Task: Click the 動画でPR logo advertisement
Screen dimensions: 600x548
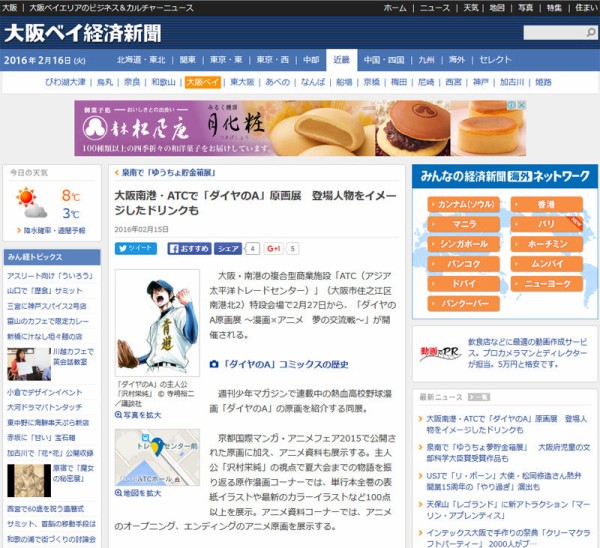Action: [x=440, y=353]
